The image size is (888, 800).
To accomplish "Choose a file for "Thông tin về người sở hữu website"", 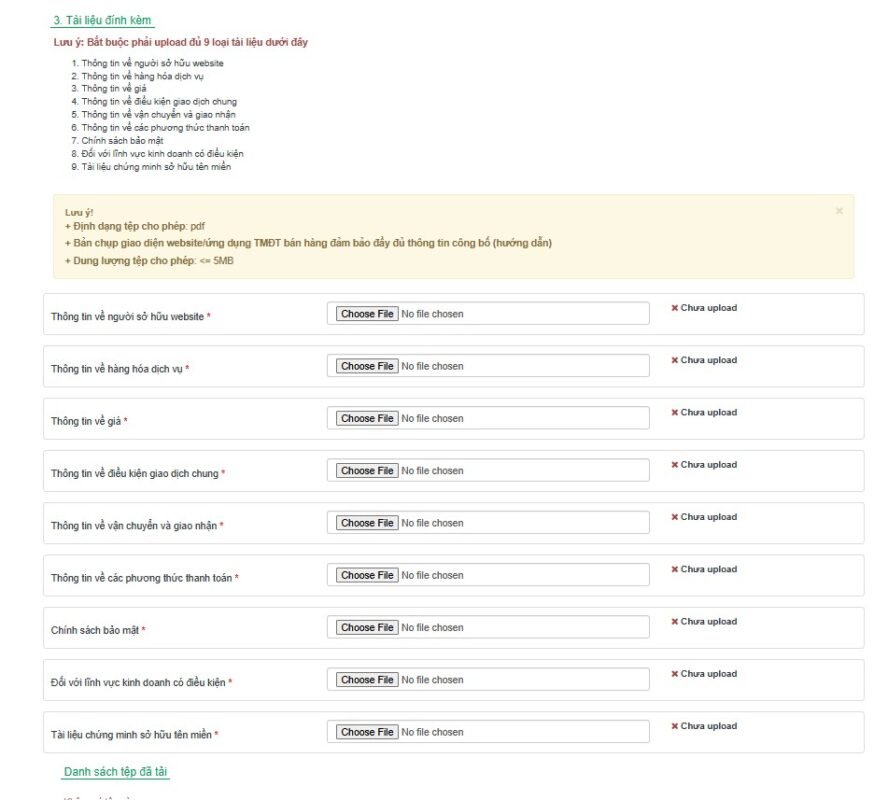I will [365, 313].
